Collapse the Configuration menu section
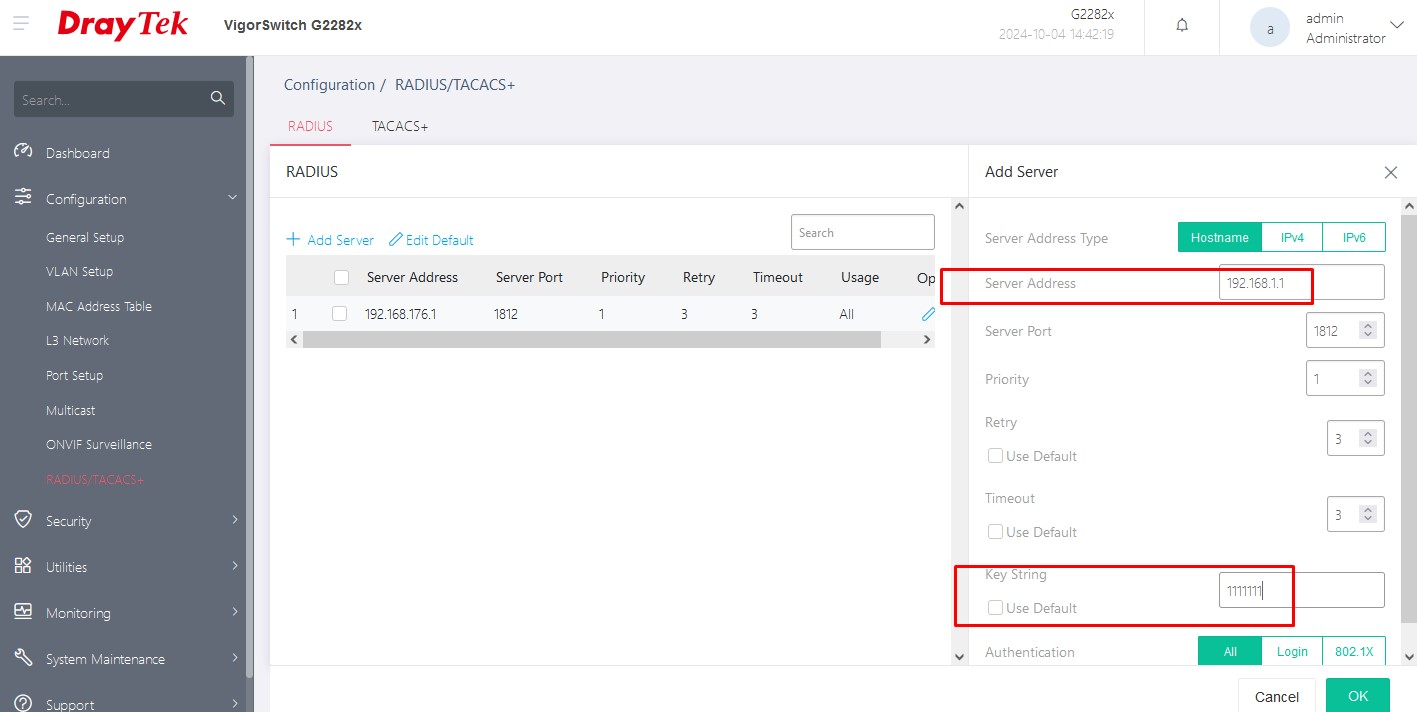 233,198
